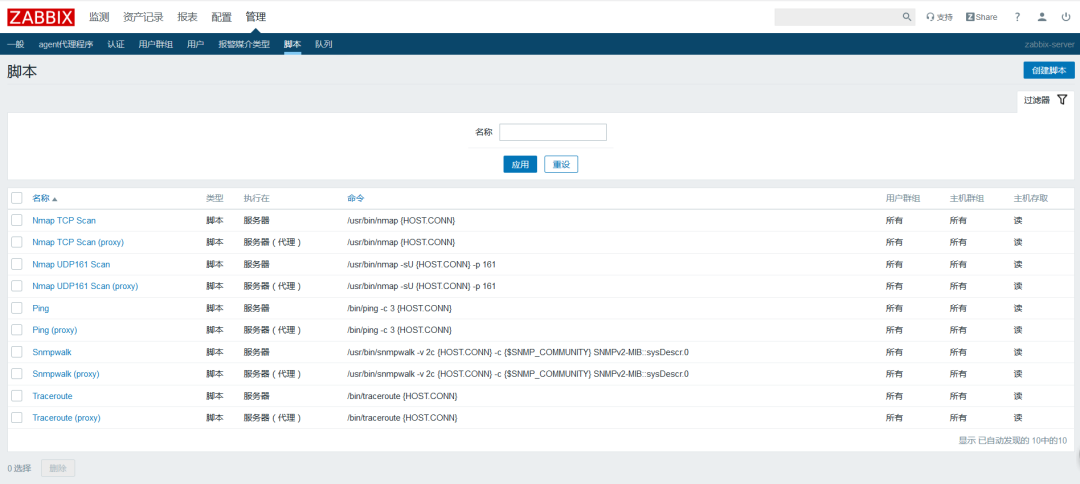Click the zabbix-server label
The height and width of the screenshot is (484, 1080).
click(1050, 44)
